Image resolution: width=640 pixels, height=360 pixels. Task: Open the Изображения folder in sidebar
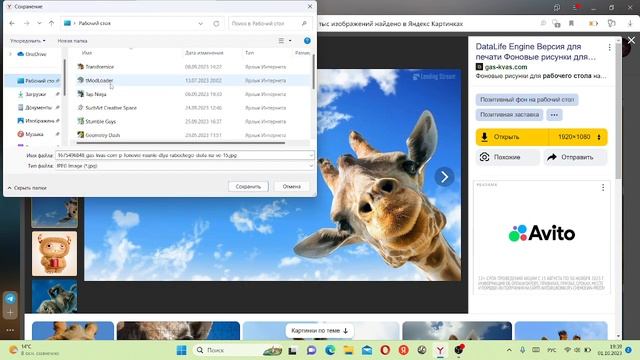(x=36, y=121)
